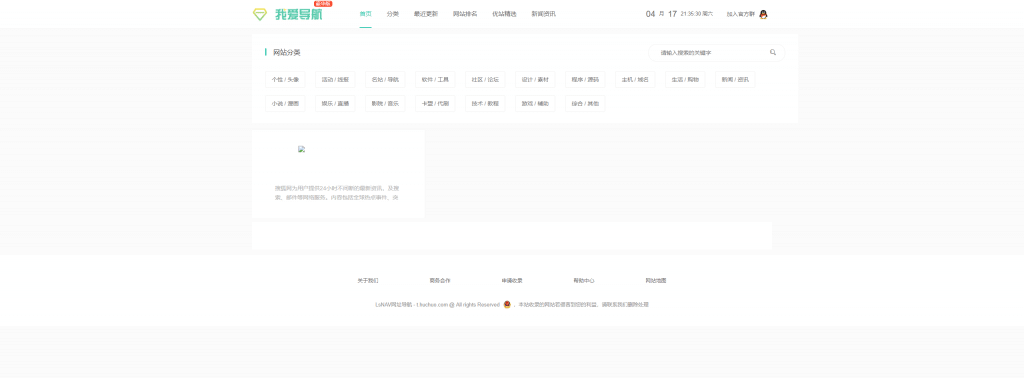Select the 设计 / 素材 category
The image size is (1024, 378).
[535, 80]
